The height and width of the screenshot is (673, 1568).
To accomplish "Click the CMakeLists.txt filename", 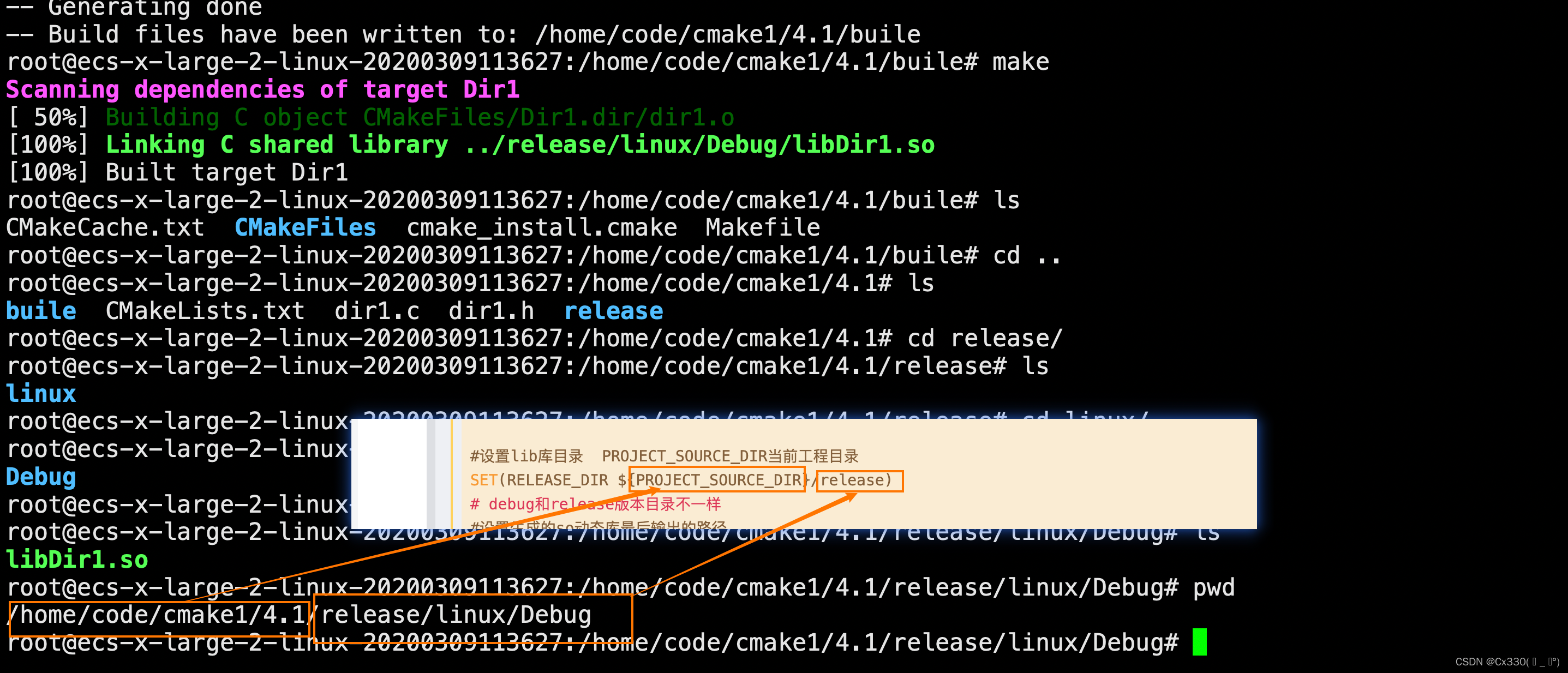I will pos(205,311).
